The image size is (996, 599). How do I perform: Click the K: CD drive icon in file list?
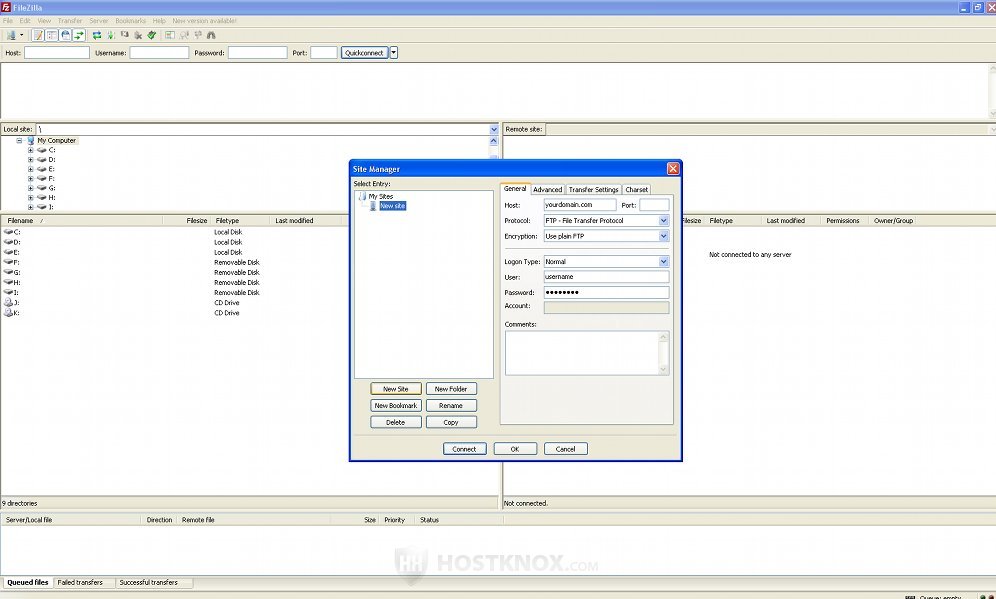[x=8, y=313]
